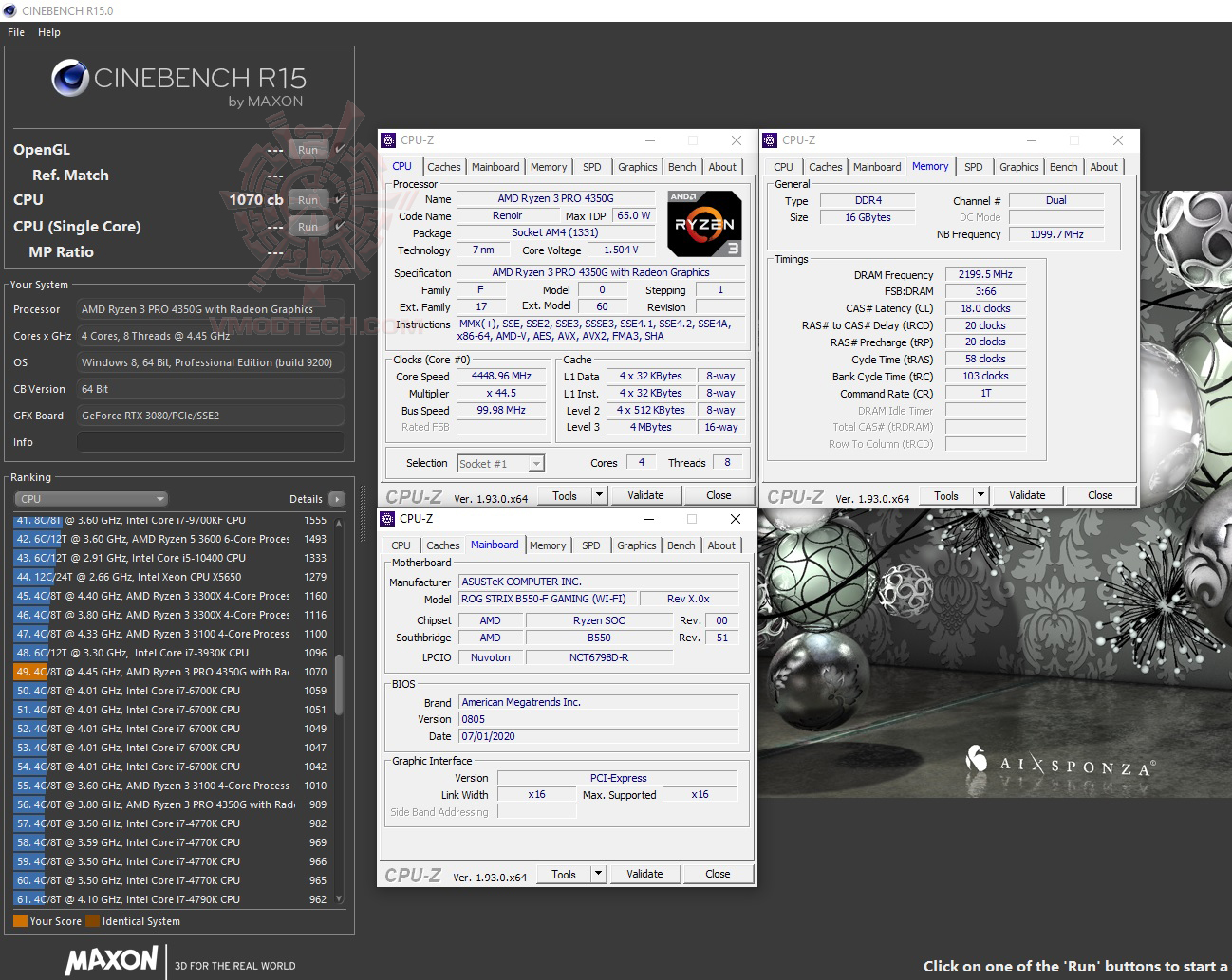
Task: Click the orange Your Score swatch
Action: [x=20, y=920]
